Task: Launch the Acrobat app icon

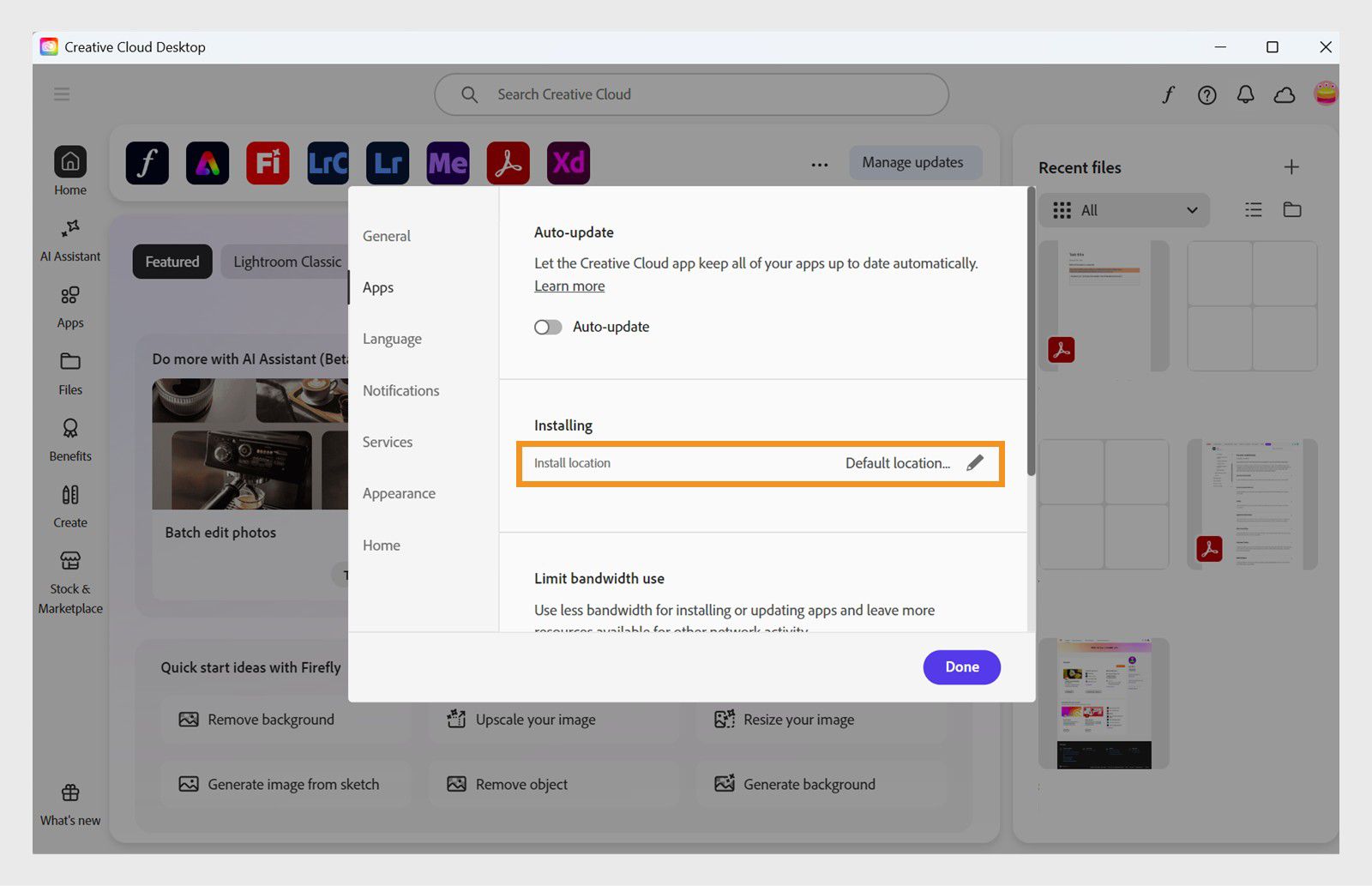Action: coord(508,163)
